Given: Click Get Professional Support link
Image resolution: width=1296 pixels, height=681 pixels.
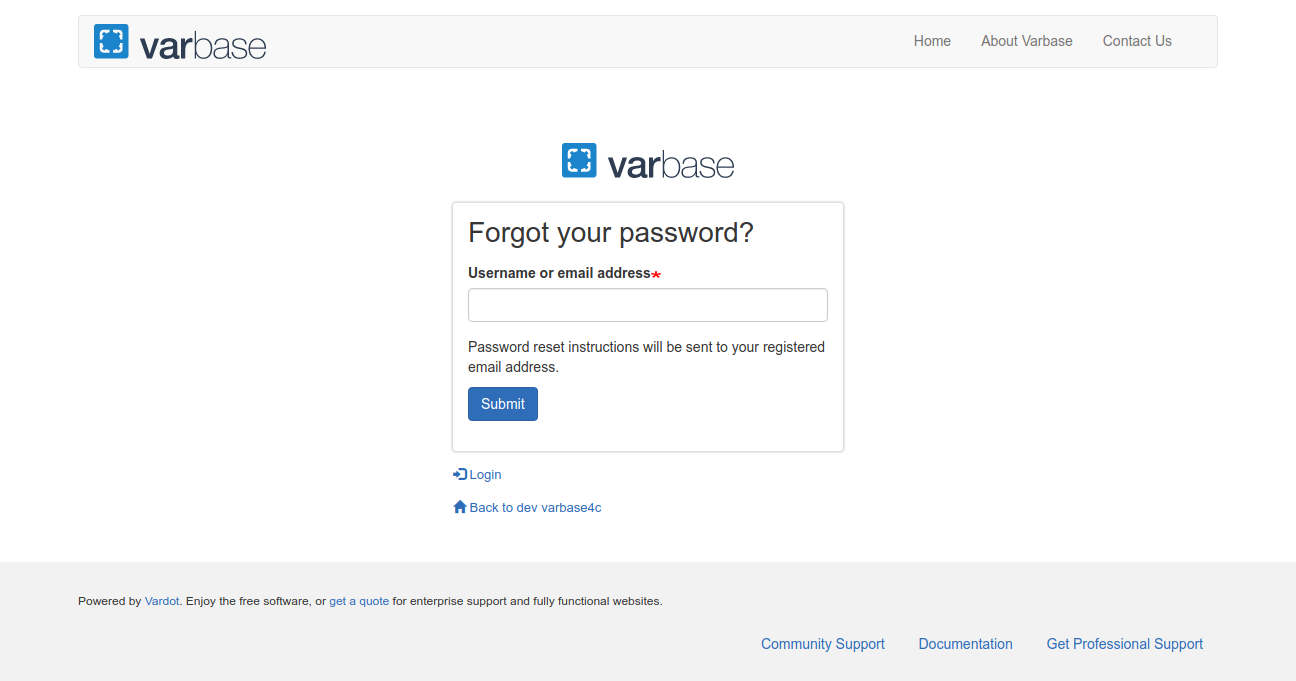Looking at the screenshot, I should pos(1124,644).
